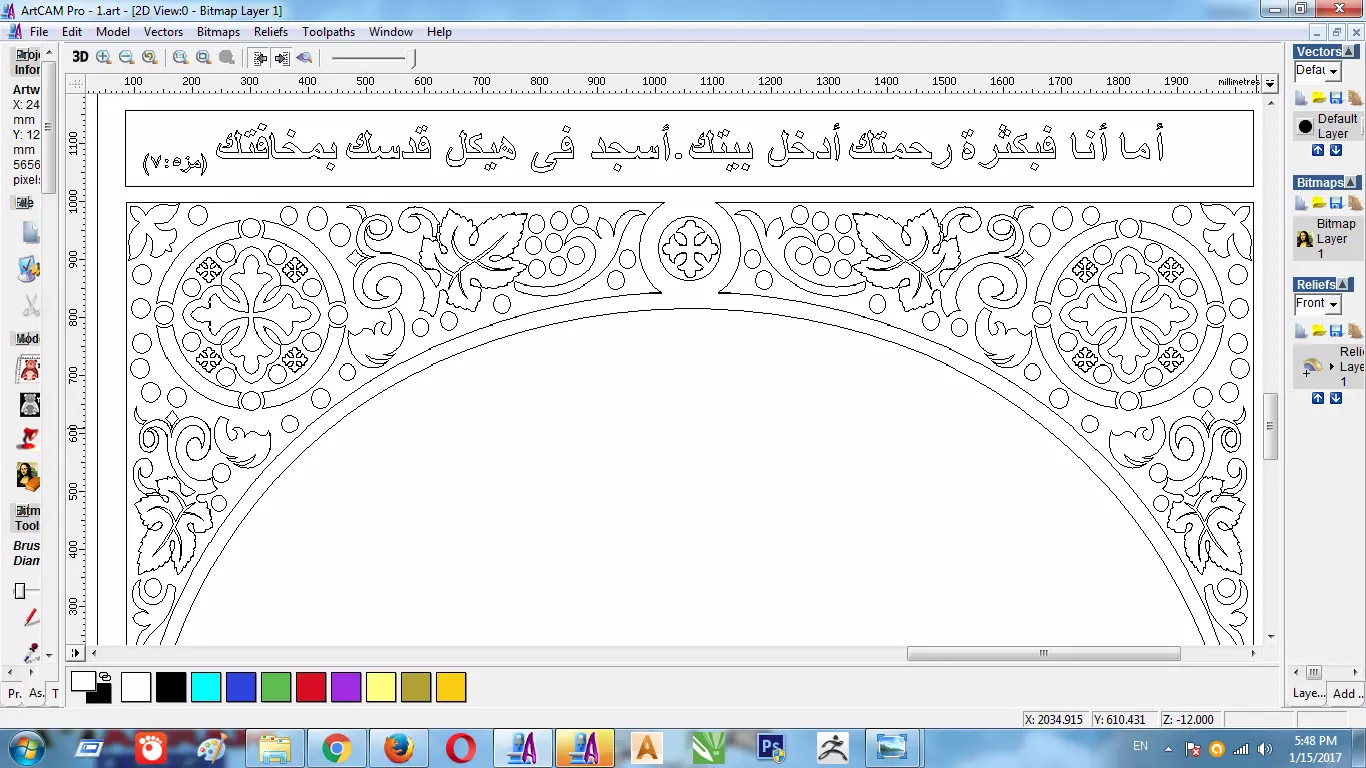The image size is (1366, 768).
Task: Click the open folder icon in Bitmaps panel
Action: [1319, 203]
